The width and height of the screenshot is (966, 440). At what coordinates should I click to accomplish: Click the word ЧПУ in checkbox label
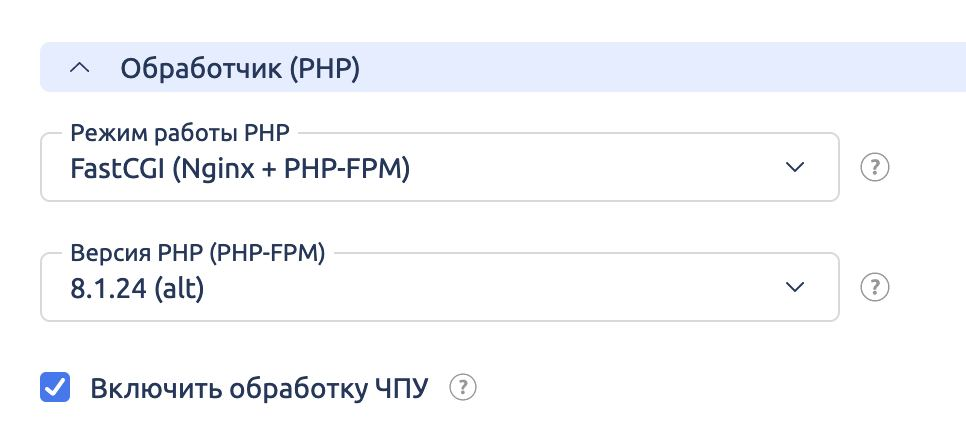(401, 388)
